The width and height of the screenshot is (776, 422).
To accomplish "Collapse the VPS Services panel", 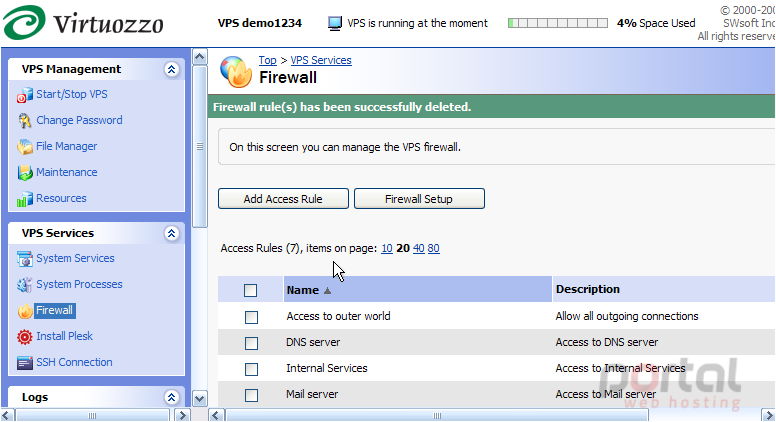I will [171, 233].
